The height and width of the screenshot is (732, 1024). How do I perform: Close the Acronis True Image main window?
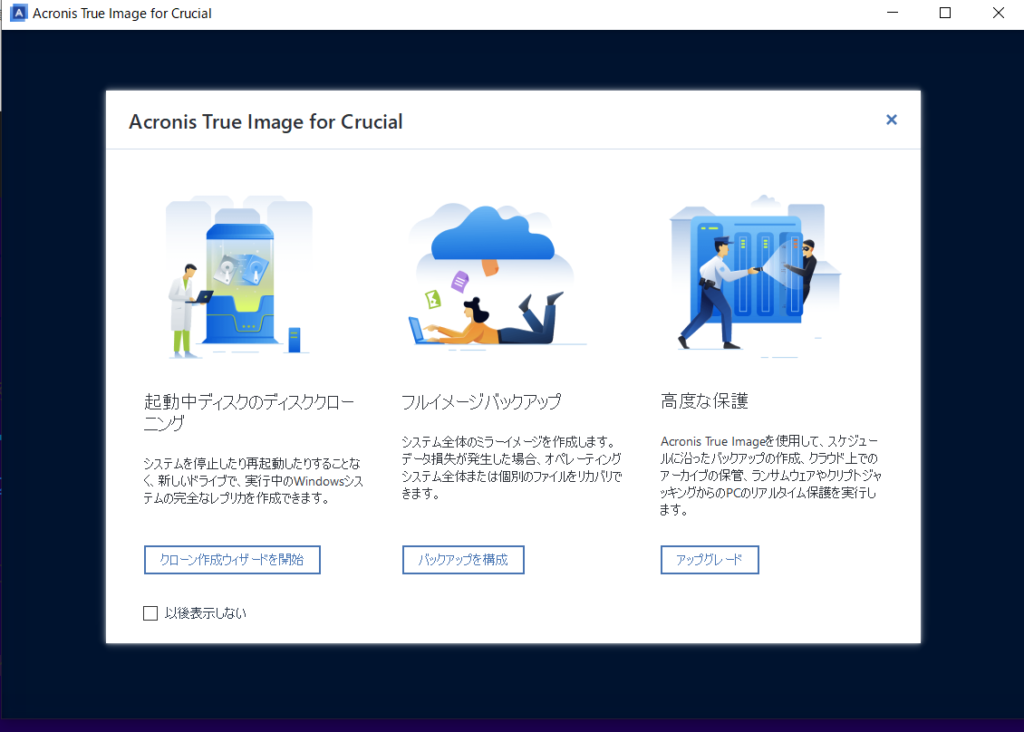pyautogui.click(x=998, y=13)
